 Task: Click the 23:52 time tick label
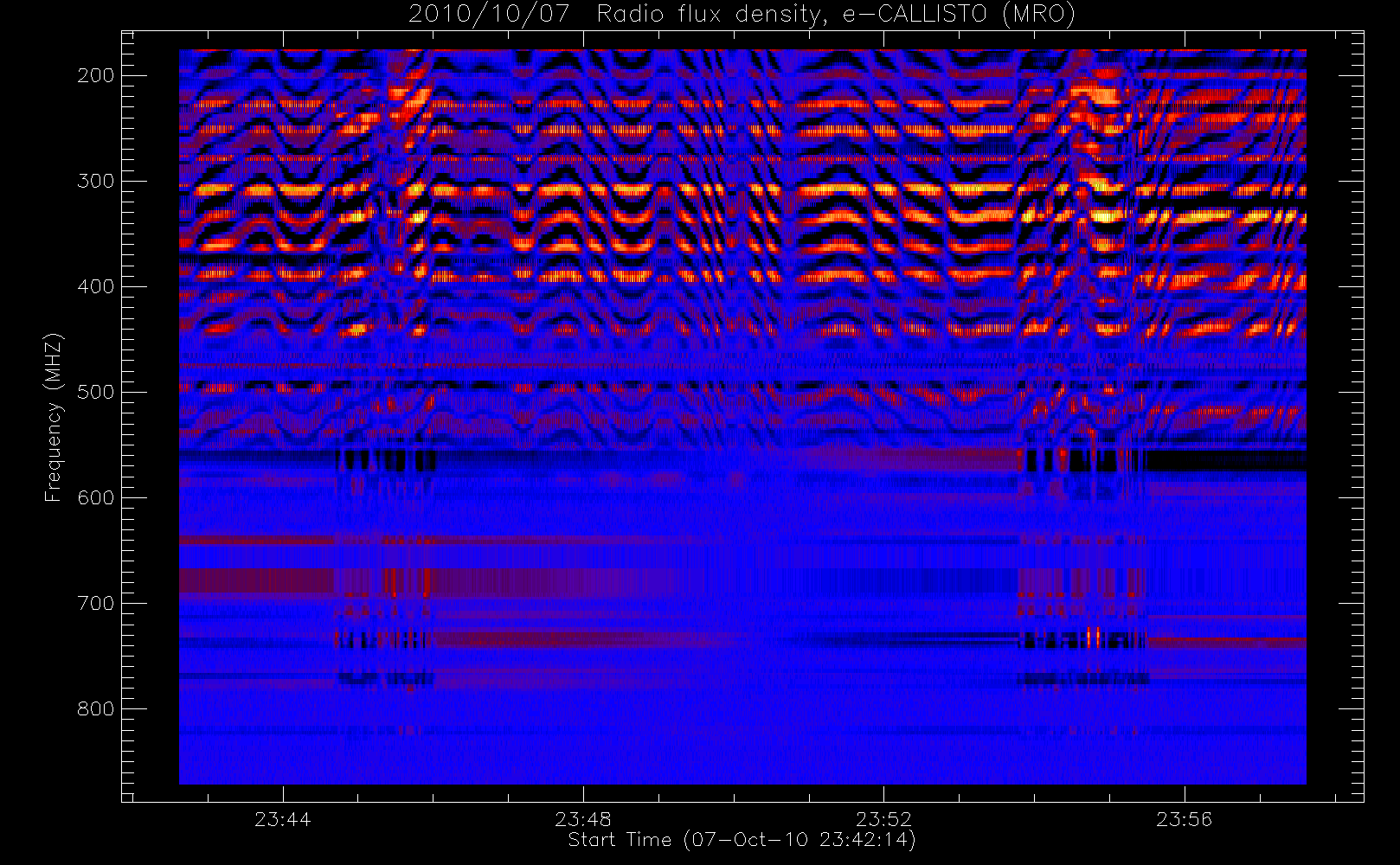pyautogui.click(x=883, y=819)
